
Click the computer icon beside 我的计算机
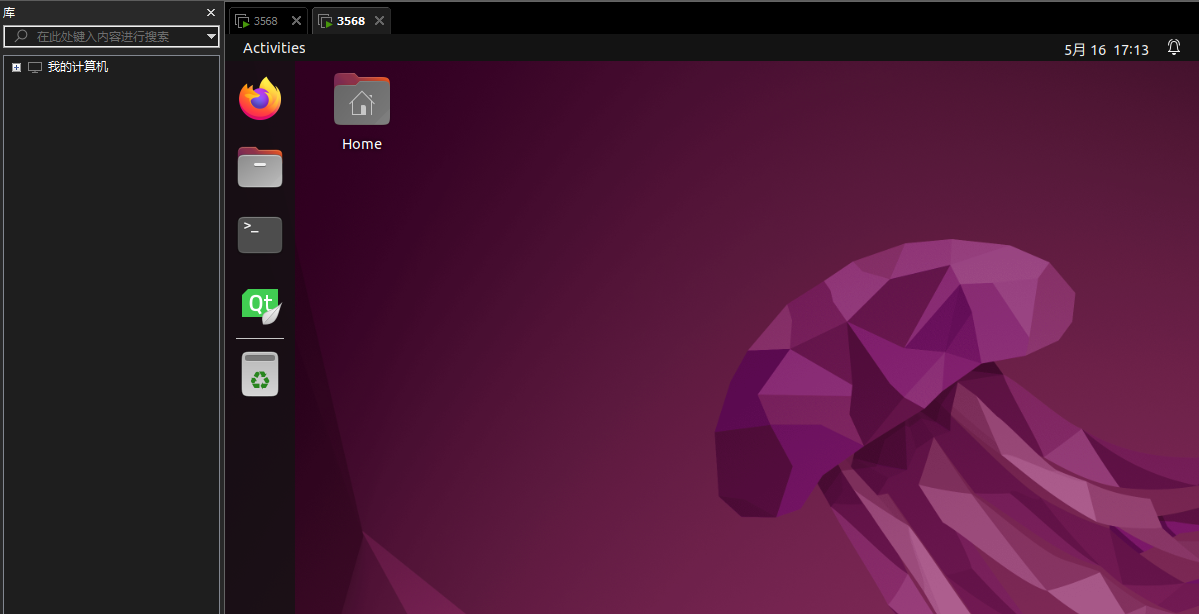pos(34,67)
